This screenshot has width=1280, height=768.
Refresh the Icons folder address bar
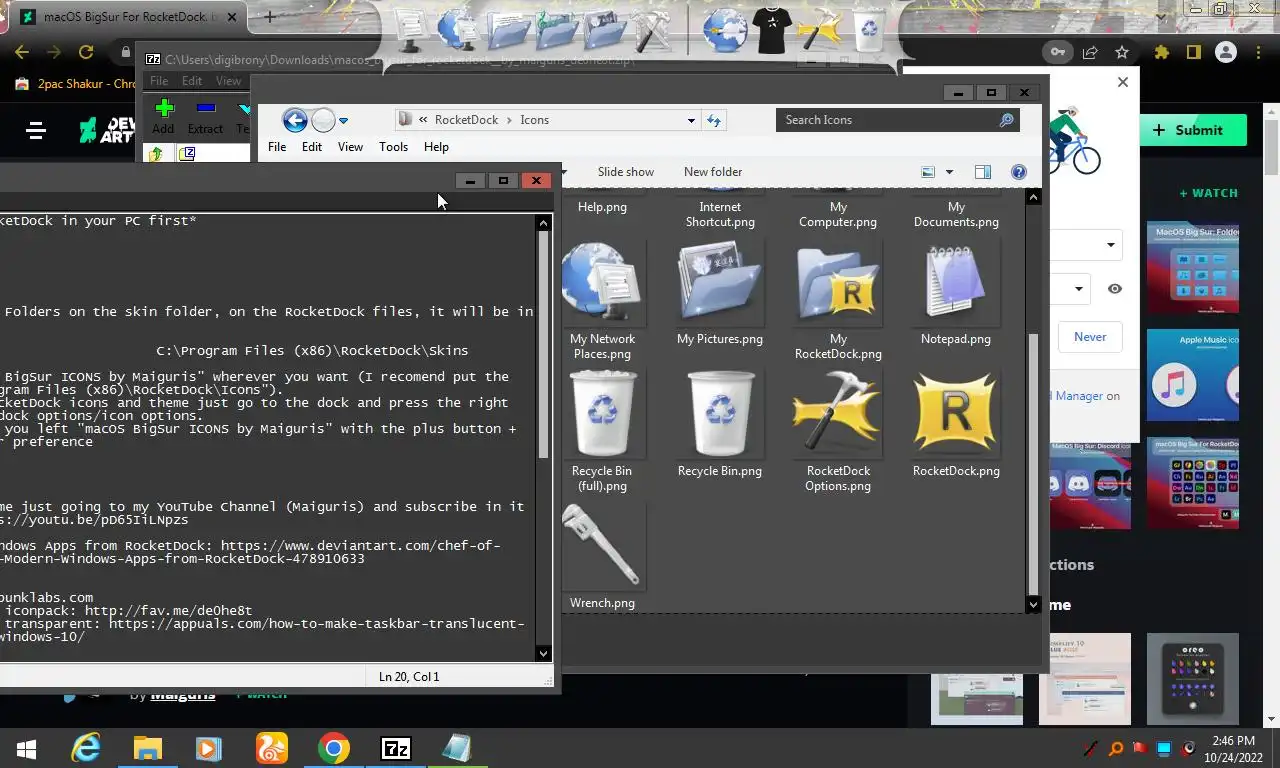714,120
